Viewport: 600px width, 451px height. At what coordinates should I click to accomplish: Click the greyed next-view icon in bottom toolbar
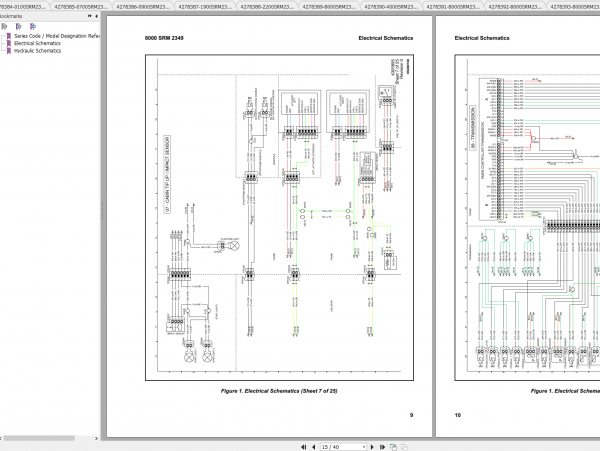(404, 447)
